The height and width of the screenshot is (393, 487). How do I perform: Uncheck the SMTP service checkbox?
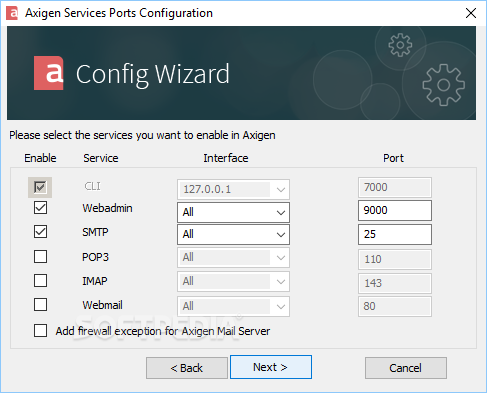pos(40,232)
